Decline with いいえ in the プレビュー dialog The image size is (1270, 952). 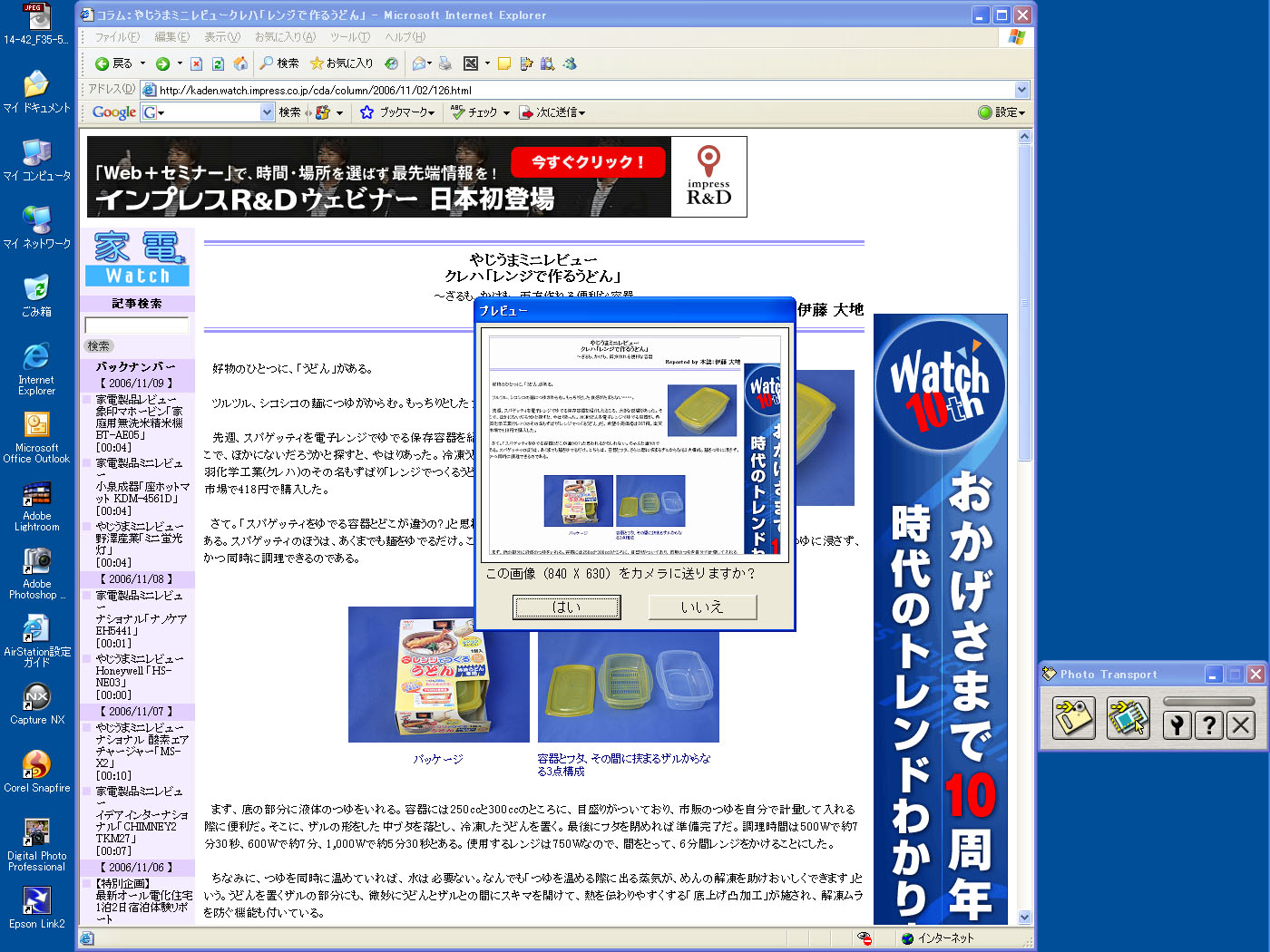702,607
